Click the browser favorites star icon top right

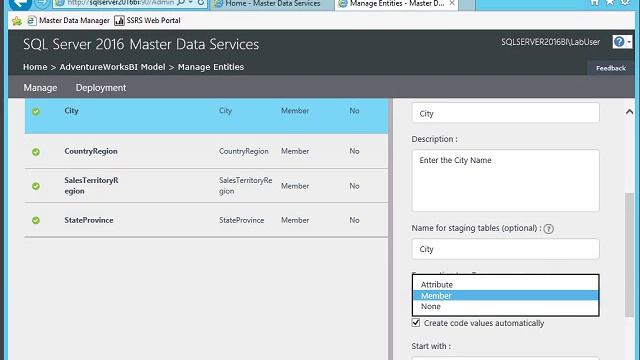click(x=610, y=2)
